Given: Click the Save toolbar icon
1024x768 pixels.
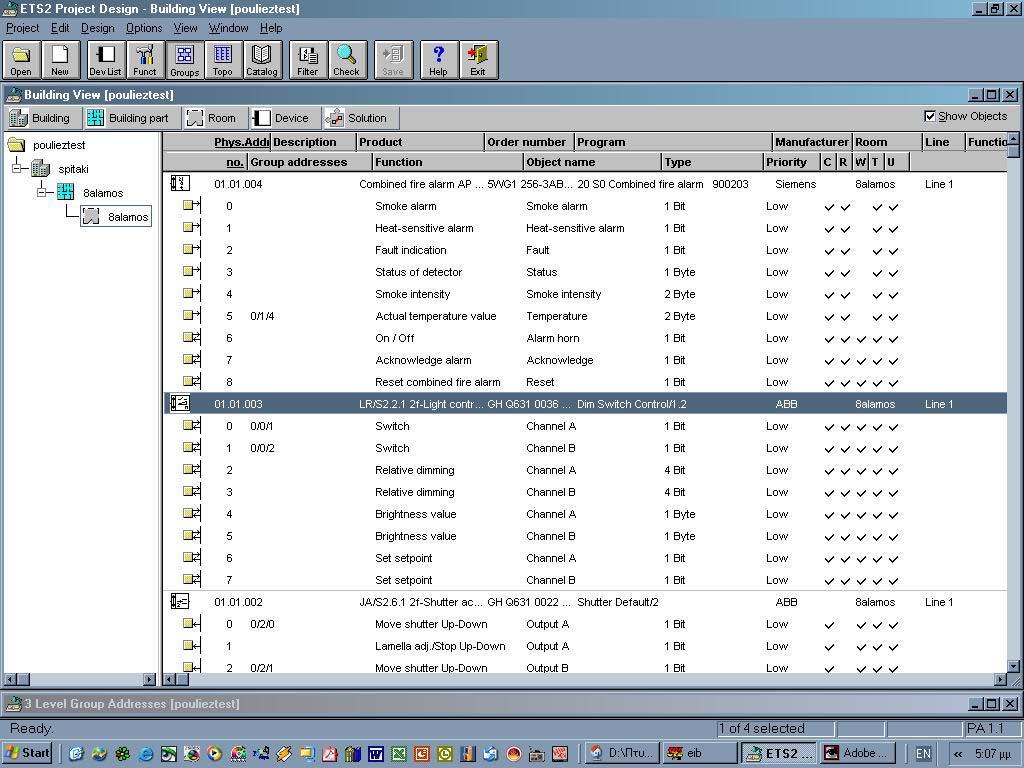Looking at the screenshot, I should point(392,60).
